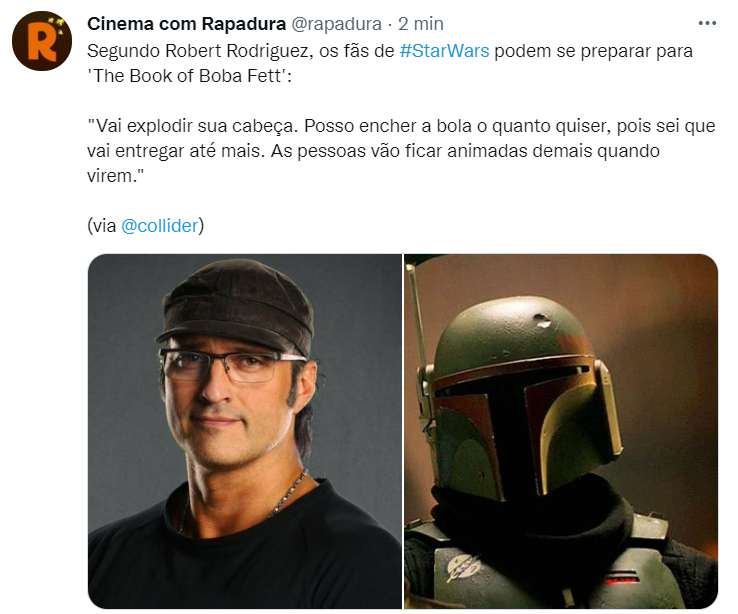Image resolution: width=738 pixels, height=614 pixels.
Task: Click the @rapadura handle
Action: (336, 24)
